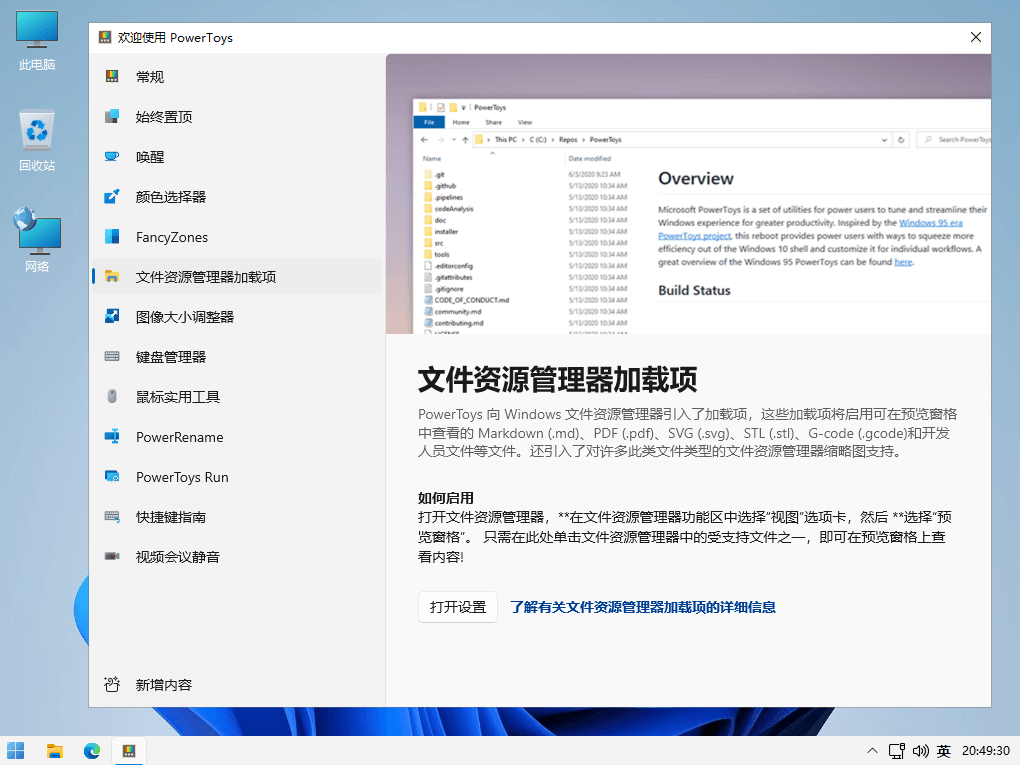Viewport: 1020px width, 765px height.
Task: Click the PowerToys taskbar icon
Action: (129, 751)
